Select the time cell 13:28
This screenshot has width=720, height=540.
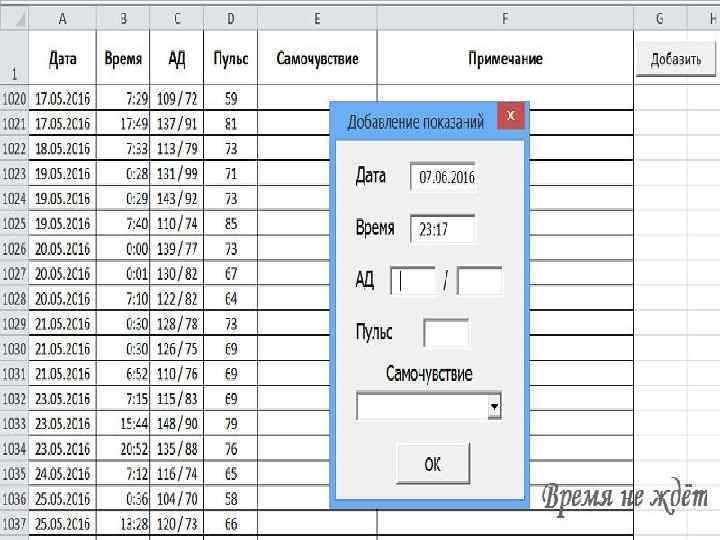(123, 524)
